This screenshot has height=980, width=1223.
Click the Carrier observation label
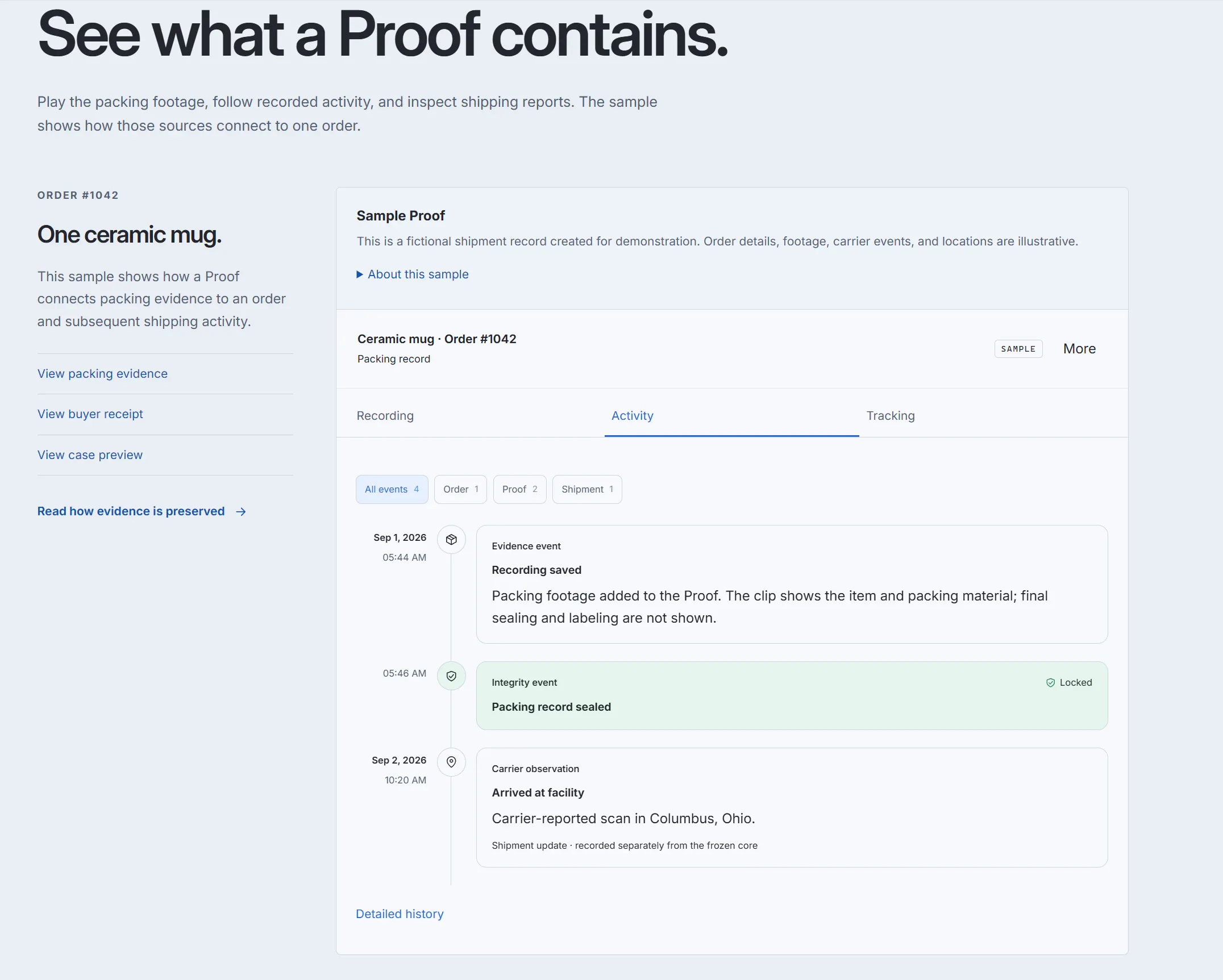pos(535,769)
